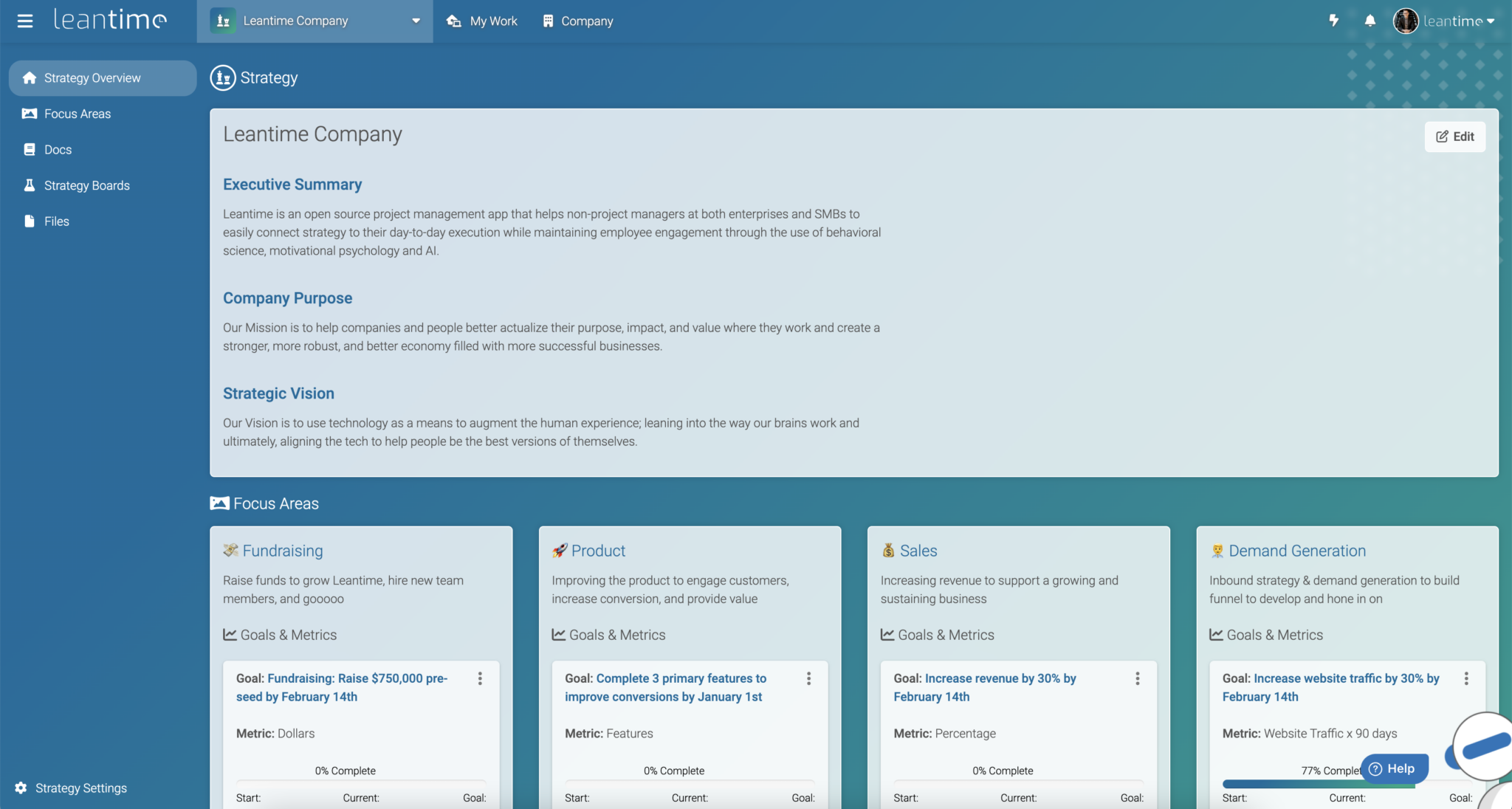Image resolution: width=1512 pixels, height=809 pixels.
Task: Open the Fundraising goal options menu
Action: click(479, 678)
